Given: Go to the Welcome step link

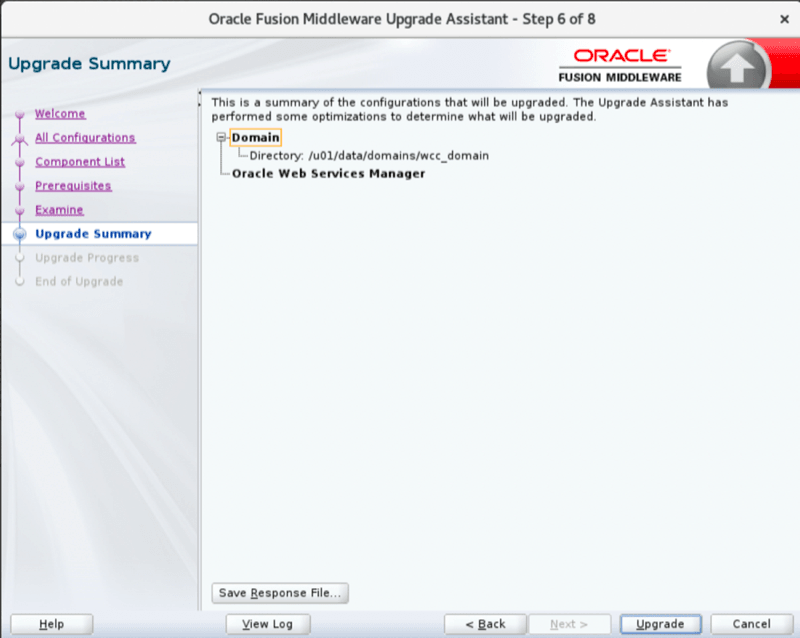Looking at the screenshot, I should point(60,114).
